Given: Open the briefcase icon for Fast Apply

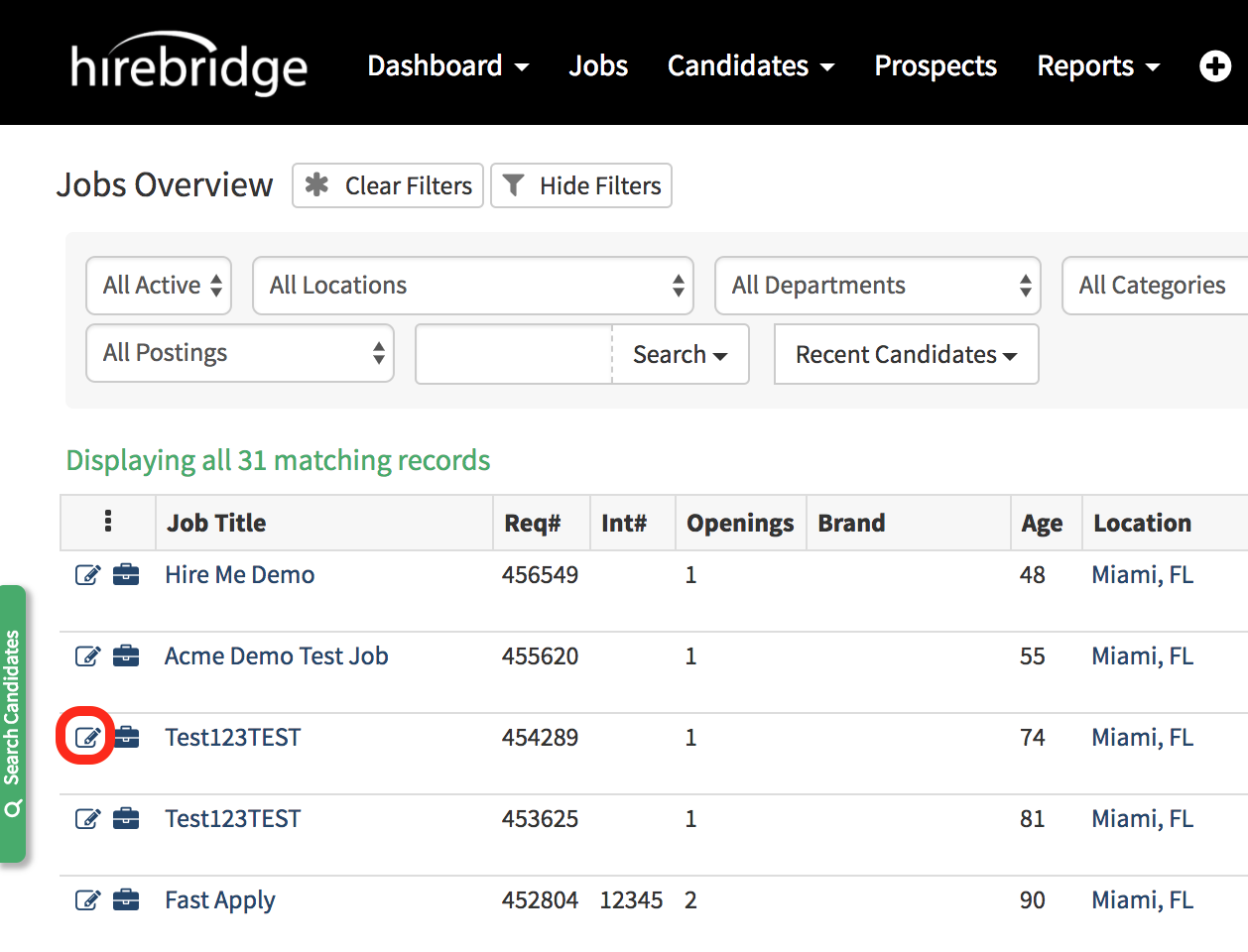Looking at the screenshot, I should tap(126, 899).
